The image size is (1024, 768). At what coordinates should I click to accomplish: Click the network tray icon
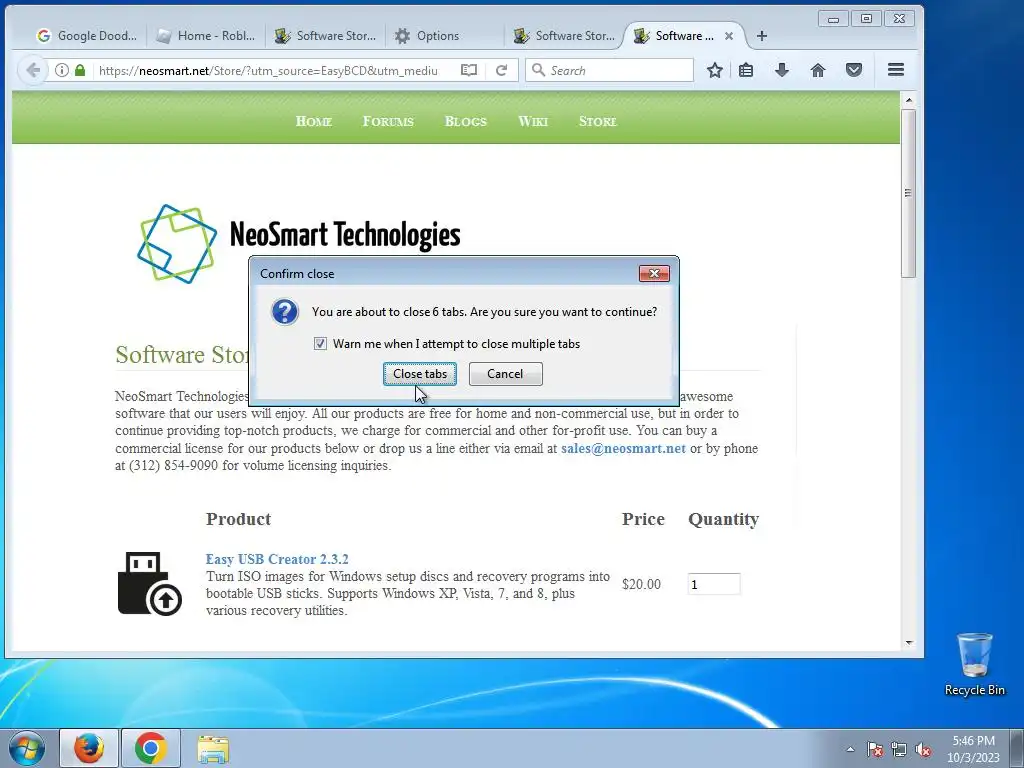tap(899, 749)
